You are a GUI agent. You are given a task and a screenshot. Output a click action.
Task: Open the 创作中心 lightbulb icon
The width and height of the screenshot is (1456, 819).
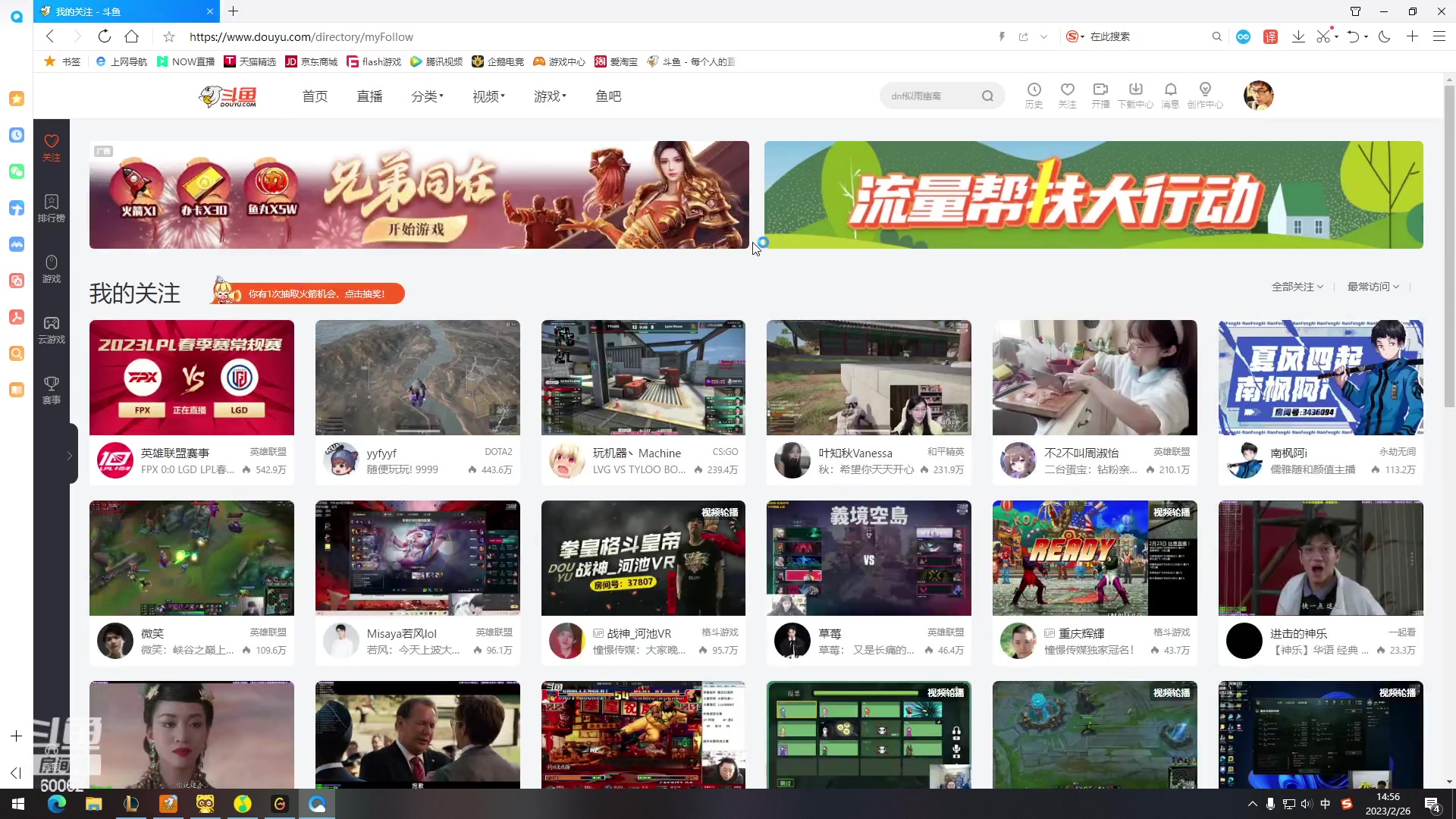click(x=1205, y=96)
